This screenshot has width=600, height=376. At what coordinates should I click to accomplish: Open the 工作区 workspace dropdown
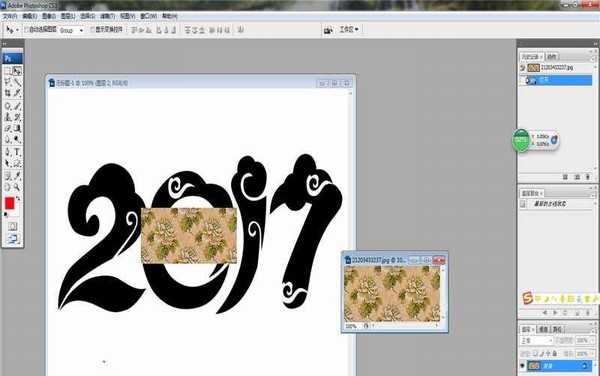point(349,29)
